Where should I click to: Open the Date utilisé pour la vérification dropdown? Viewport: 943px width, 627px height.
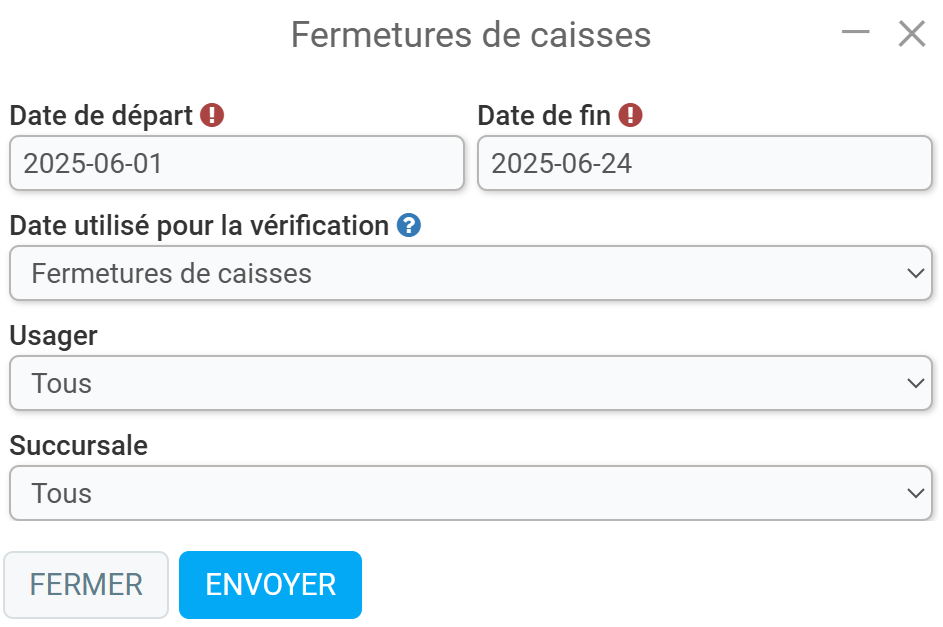[471, 273]
